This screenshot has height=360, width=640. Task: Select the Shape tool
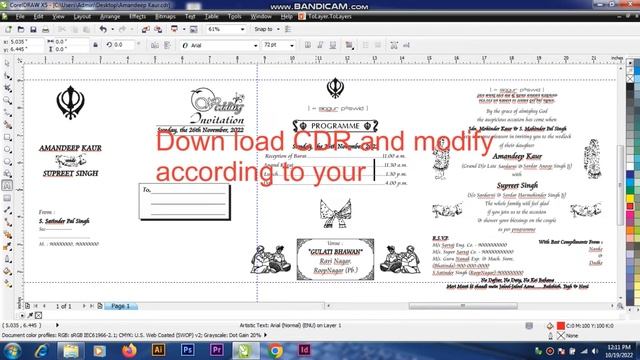7,76
